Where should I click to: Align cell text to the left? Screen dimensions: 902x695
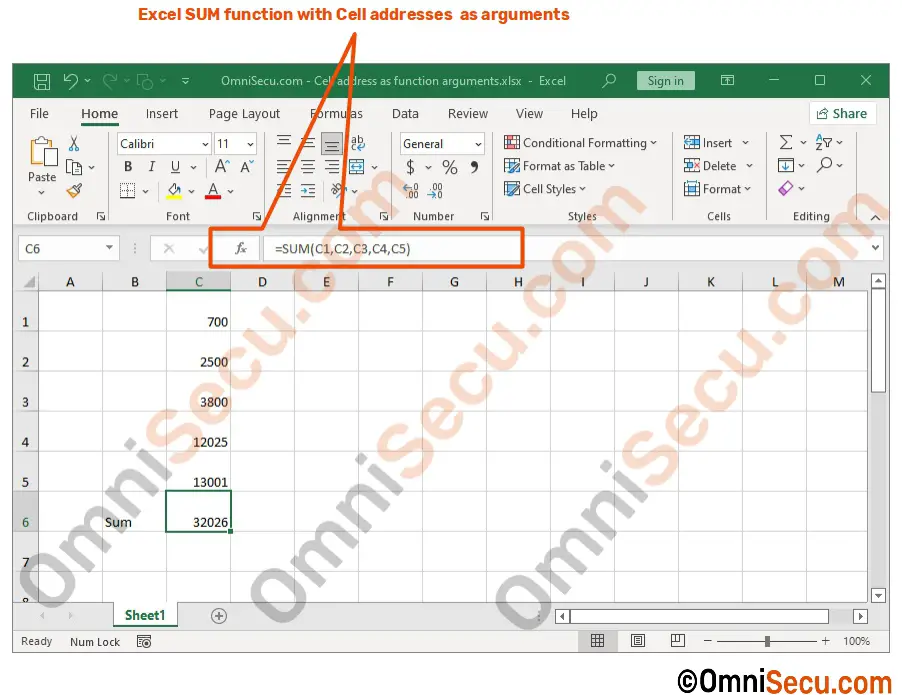click(283, 167)
